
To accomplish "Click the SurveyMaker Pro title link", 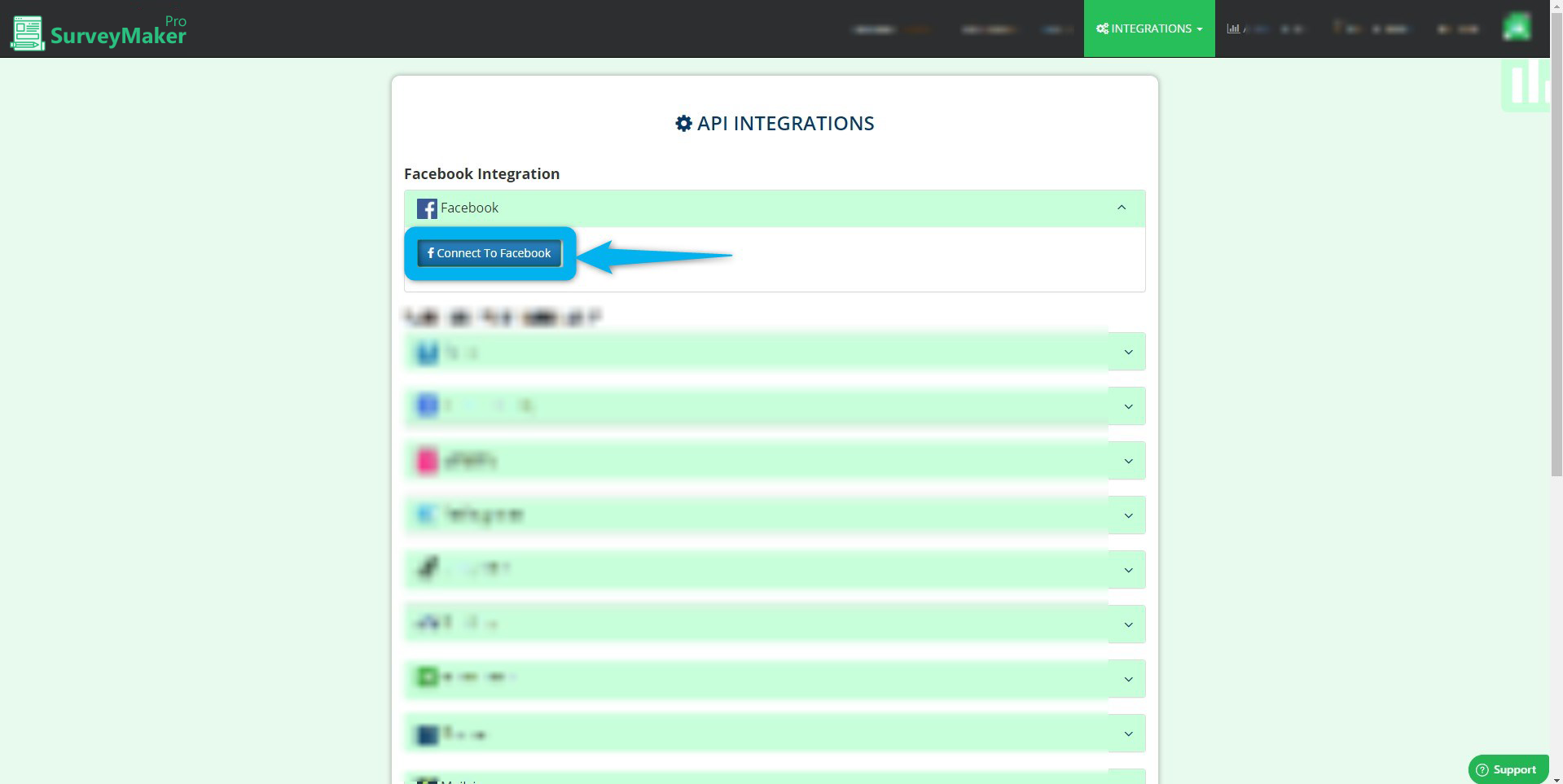I will click(118, 34).
